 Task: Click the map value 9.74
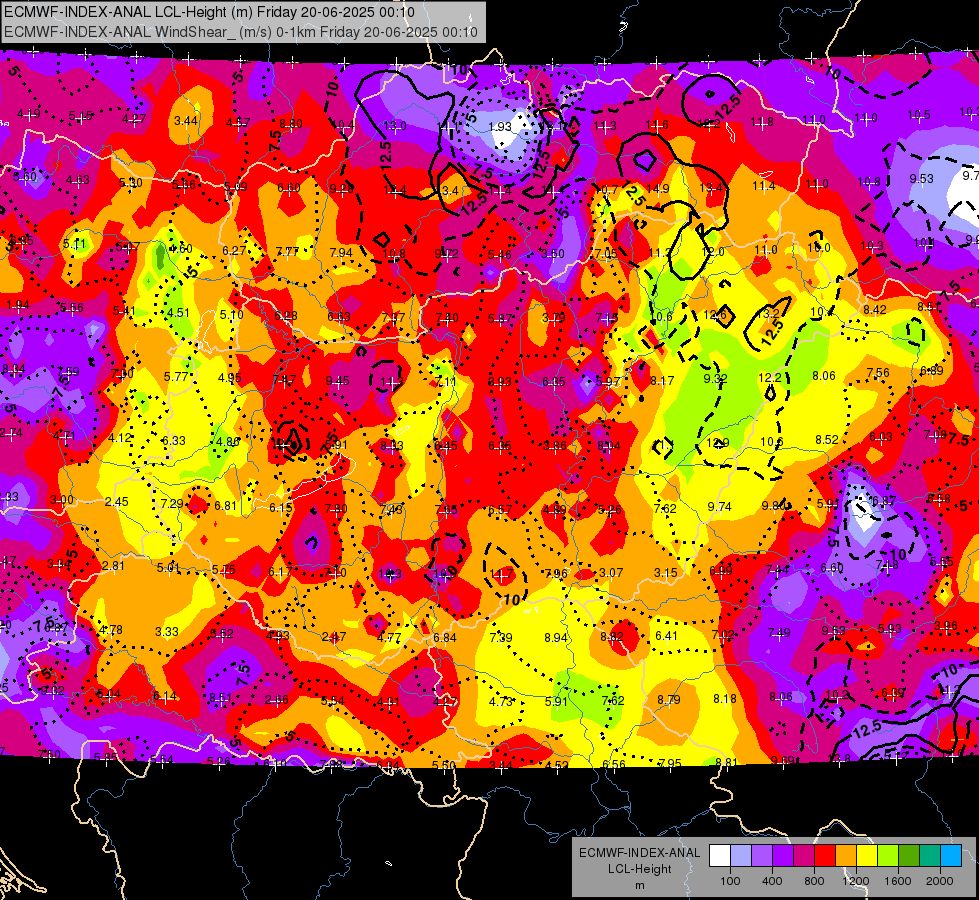(719, 507)
